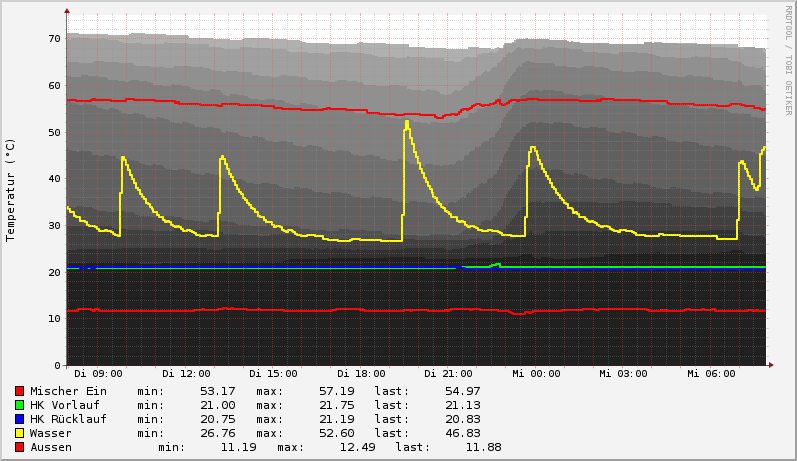Click the red Mischer Ein legend swatch

19,391
